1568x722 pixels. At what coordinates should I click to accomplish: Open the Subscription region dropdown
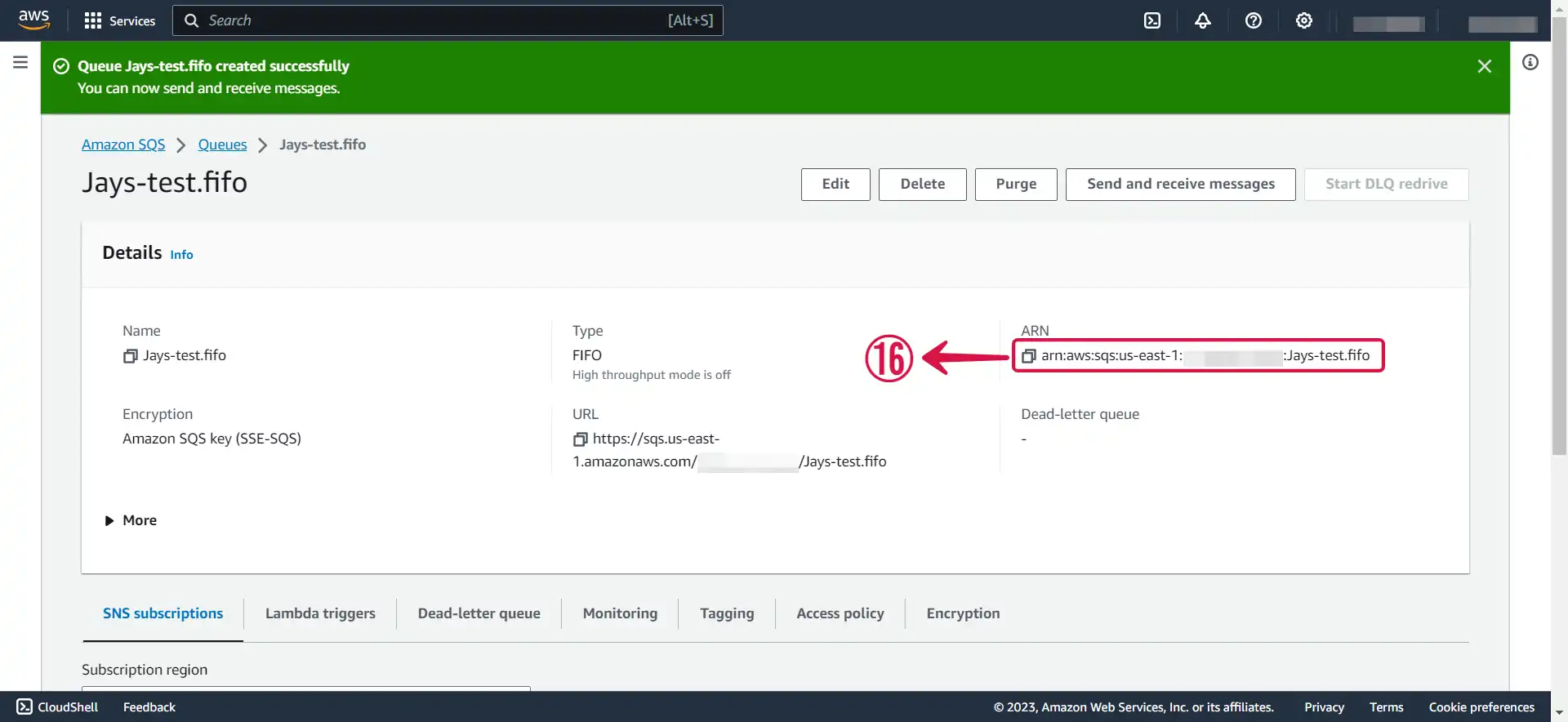click(306, 689)
